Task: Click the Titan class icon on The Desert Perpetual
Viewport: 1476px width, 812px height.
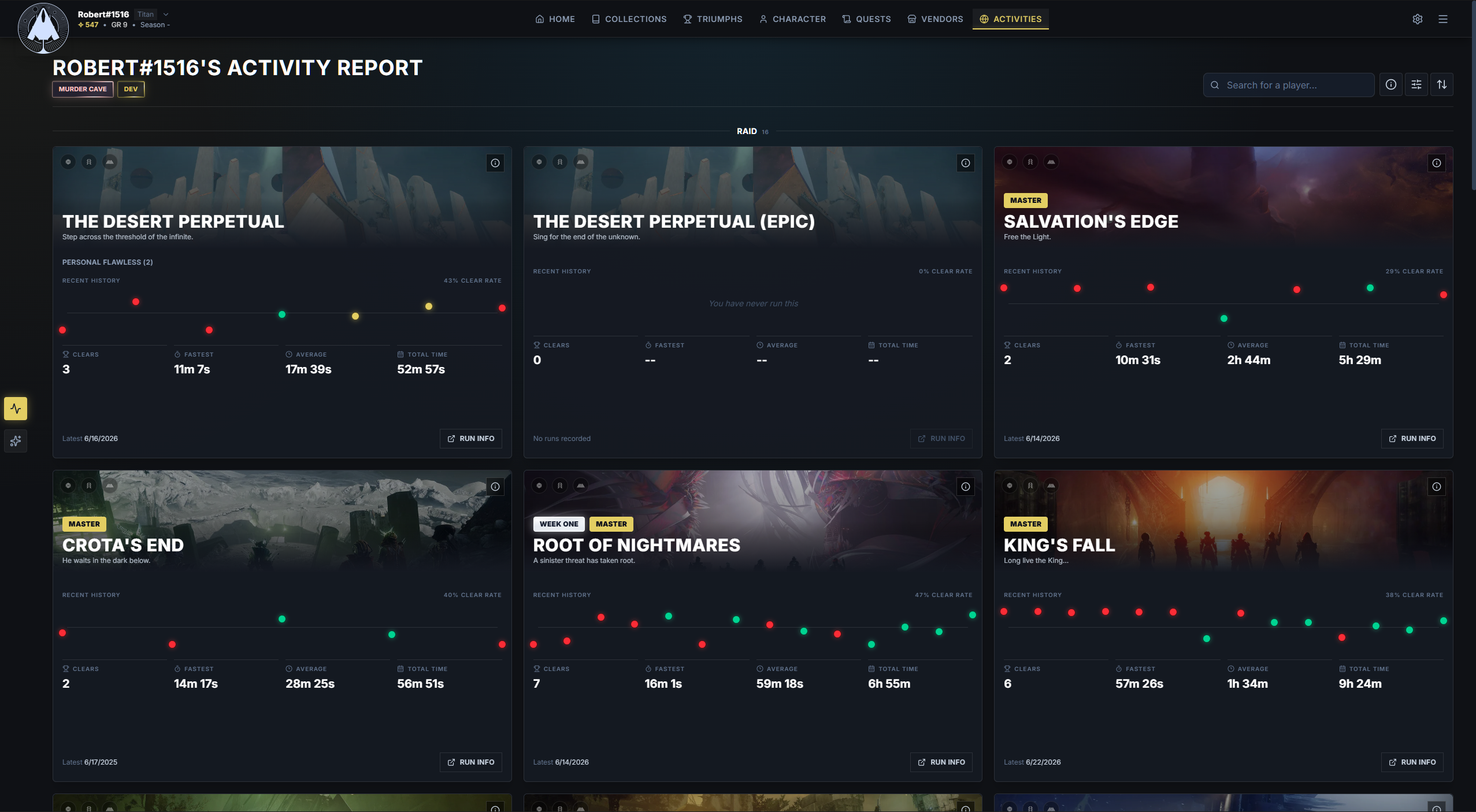Action: (x=68, y=162)
